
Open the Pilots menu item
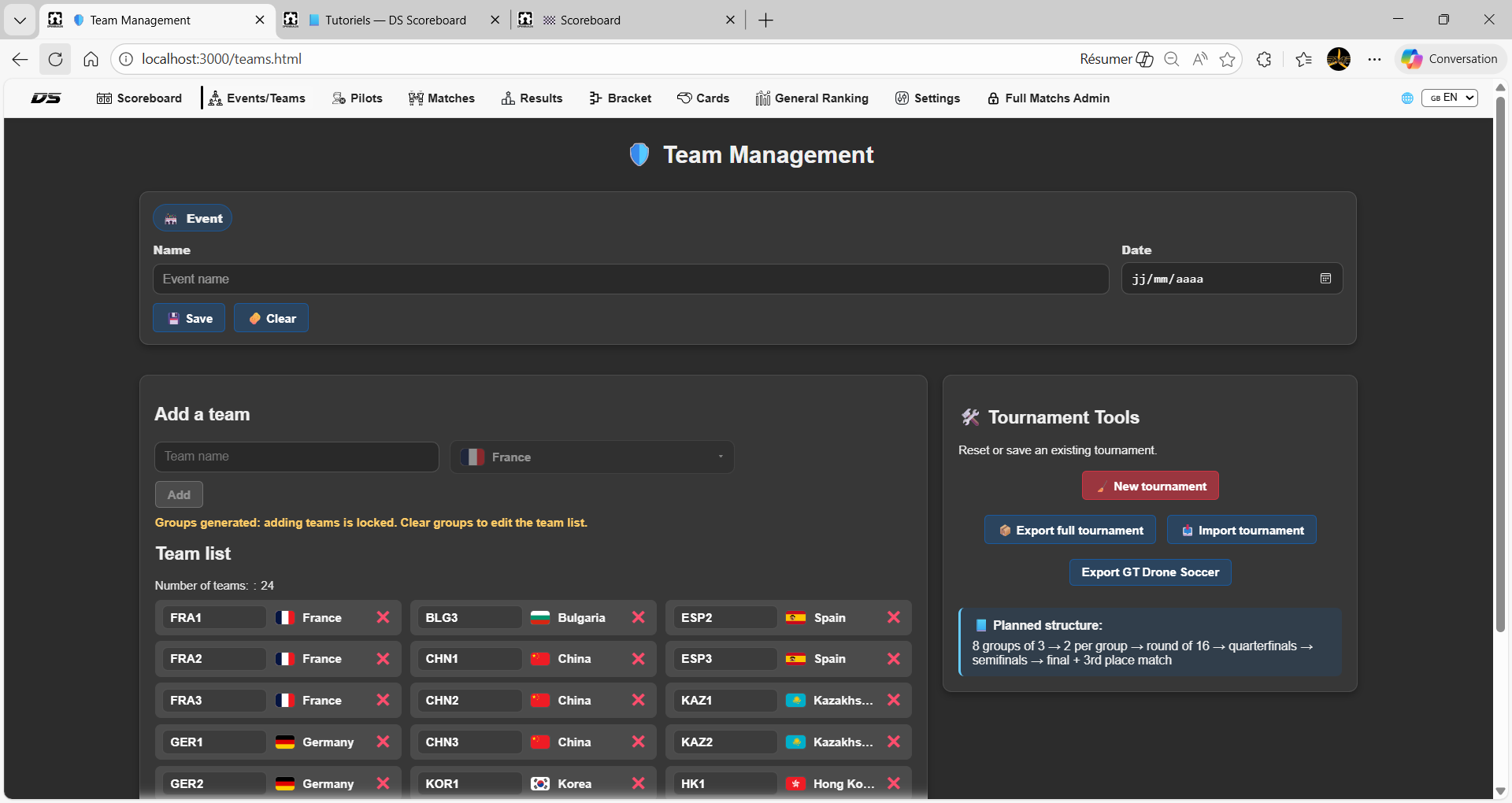358,98
